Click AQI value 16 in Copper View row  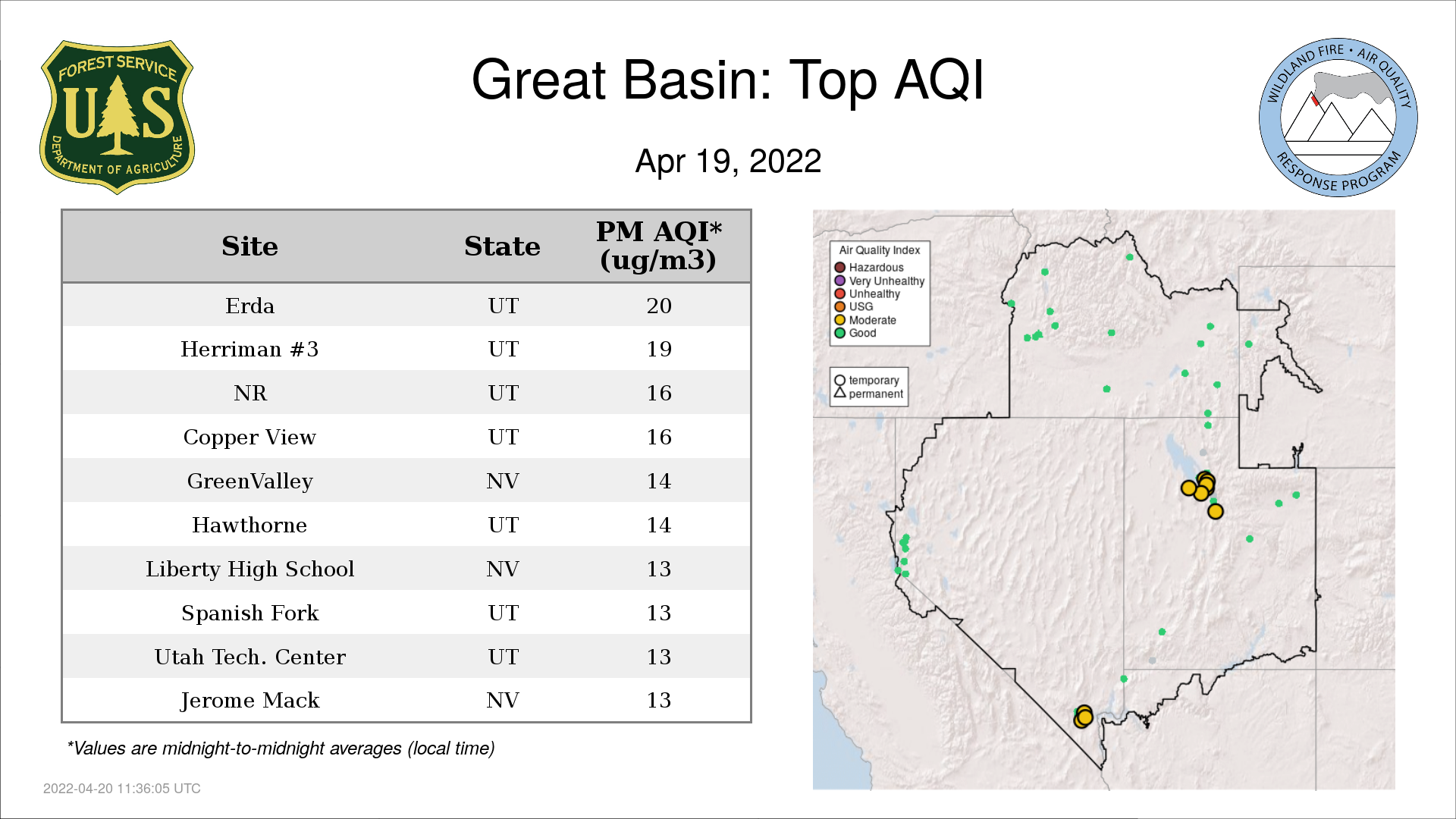pos(659,438)
